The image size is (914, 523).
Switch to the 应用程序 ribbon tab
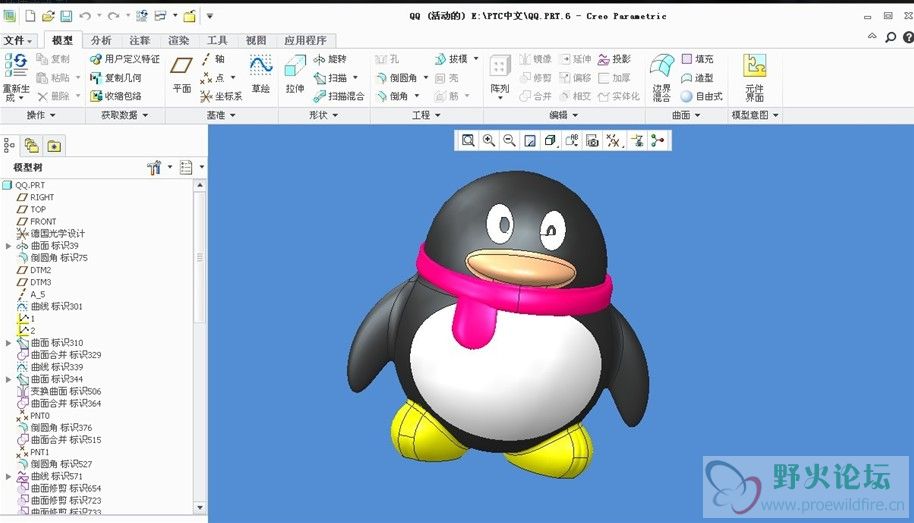pyautogui.click(x=305, y=40)
